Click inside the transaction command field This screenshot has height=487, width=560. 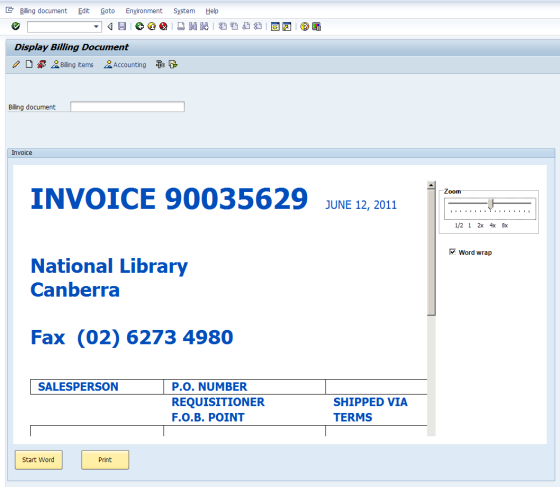60,27
